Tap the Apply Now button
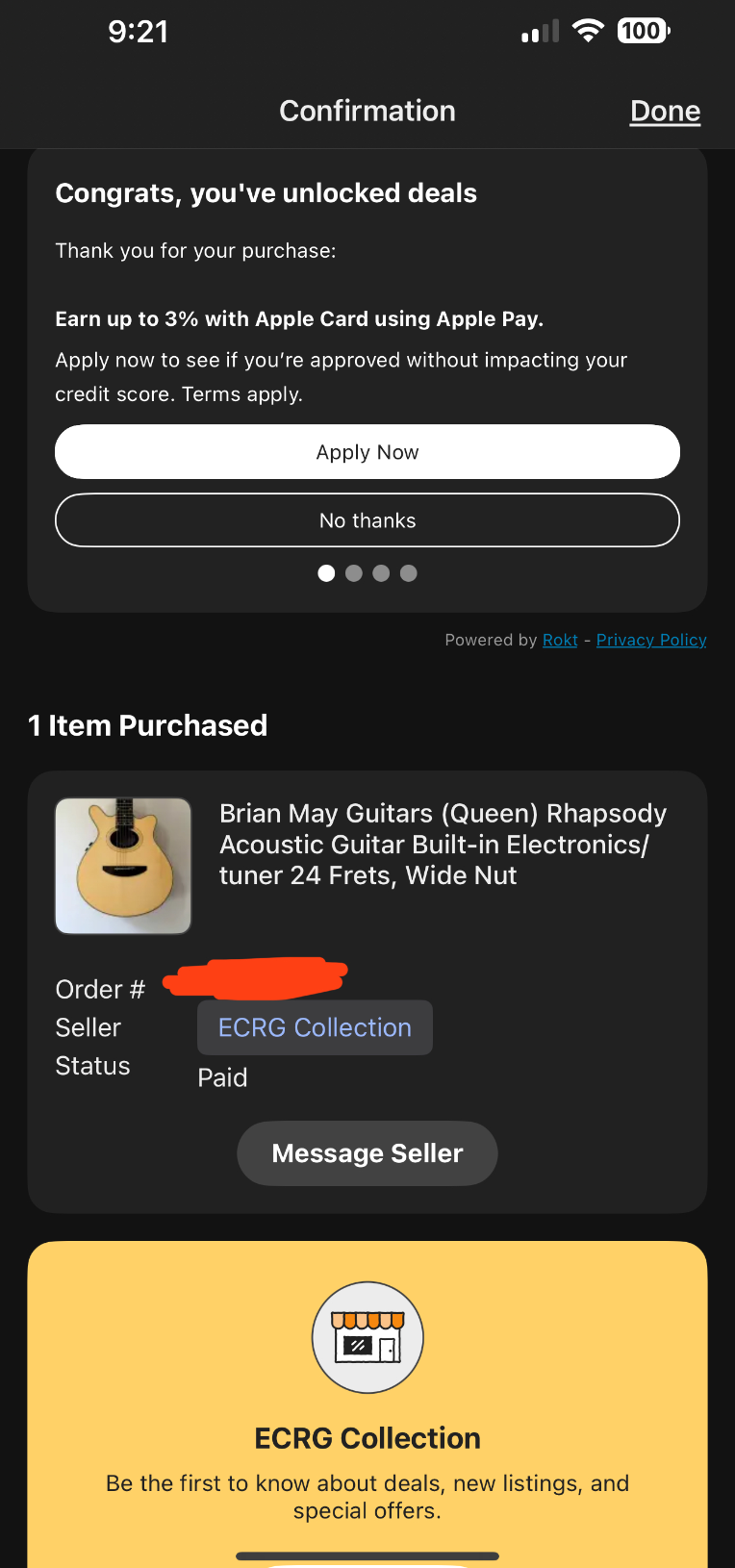Screen dimensions: 735x1568 click(x=367, y=452)
